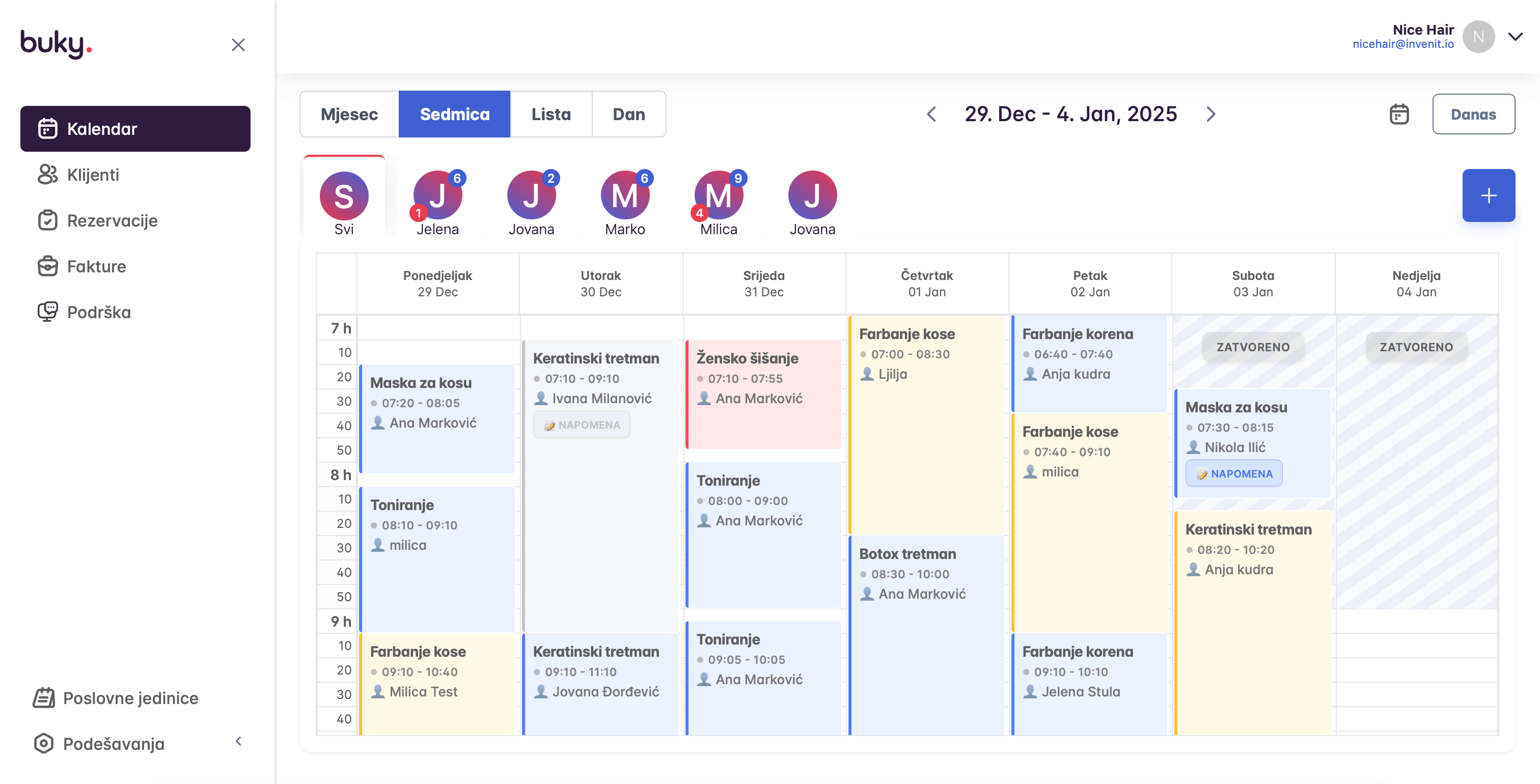The image size is (1540, 784).
Task: Open the date picker calendar icon
Action: tap(1399, 114)
